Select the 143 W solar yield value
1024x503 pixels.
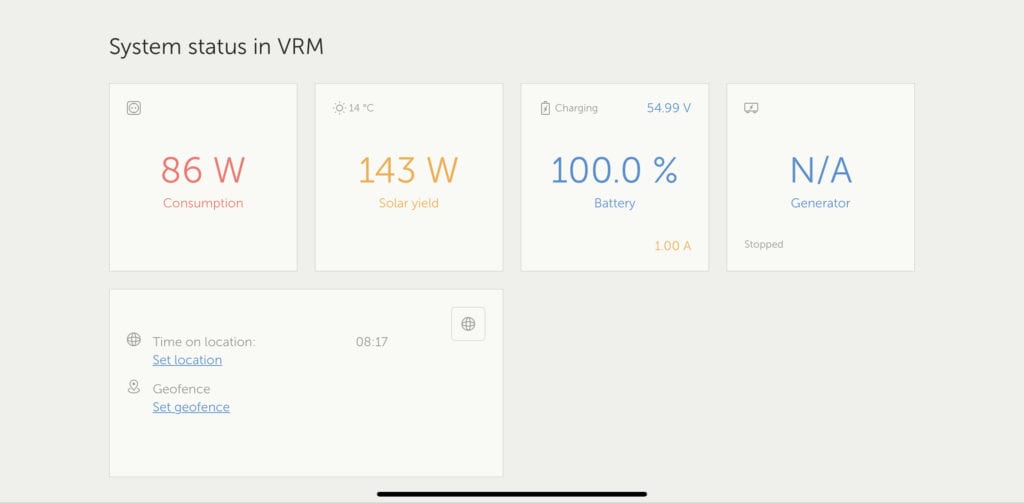click(x=409, y=170)
